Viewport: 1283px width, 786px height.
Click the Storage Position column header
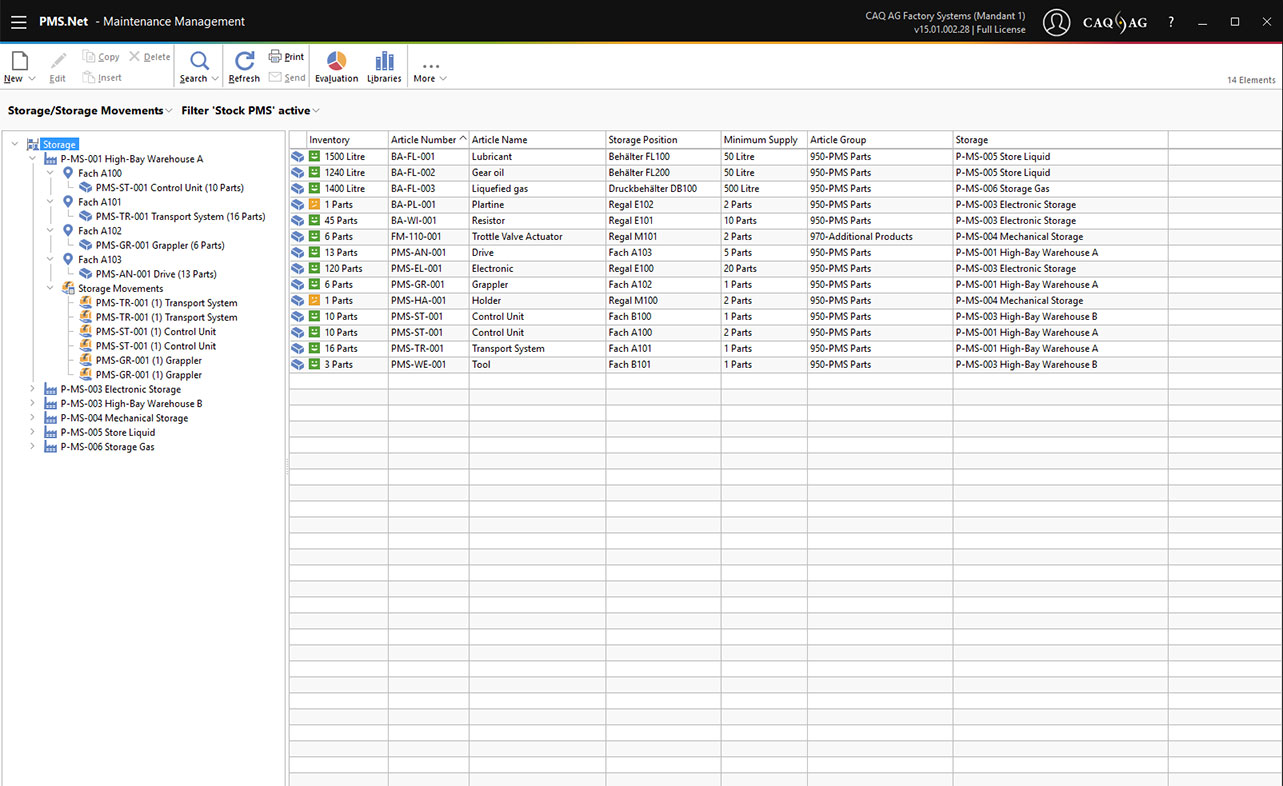(x=643, y=140)
